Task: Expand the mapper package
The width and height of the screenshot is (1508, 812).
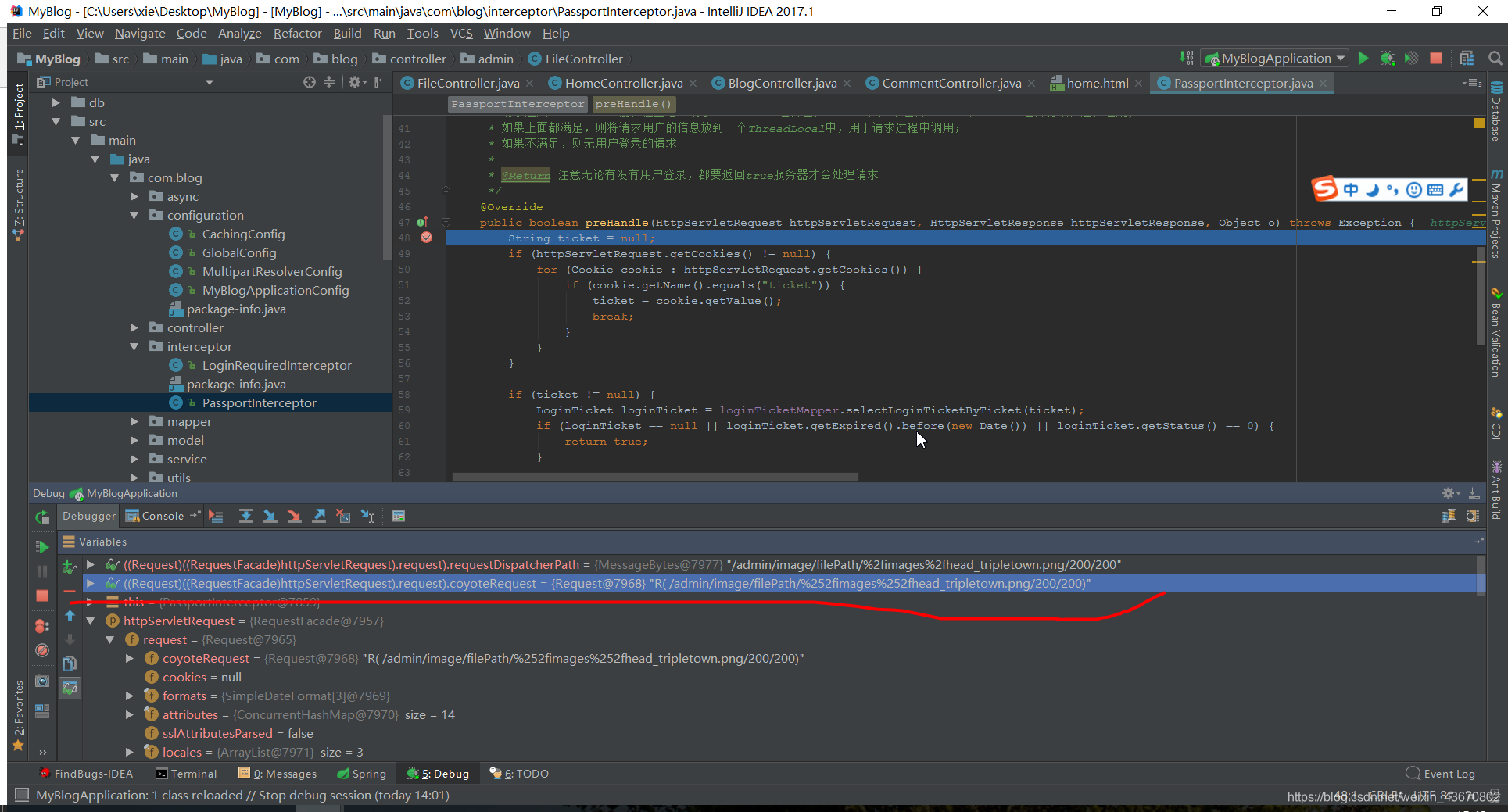Action: [x=134, y=421]
